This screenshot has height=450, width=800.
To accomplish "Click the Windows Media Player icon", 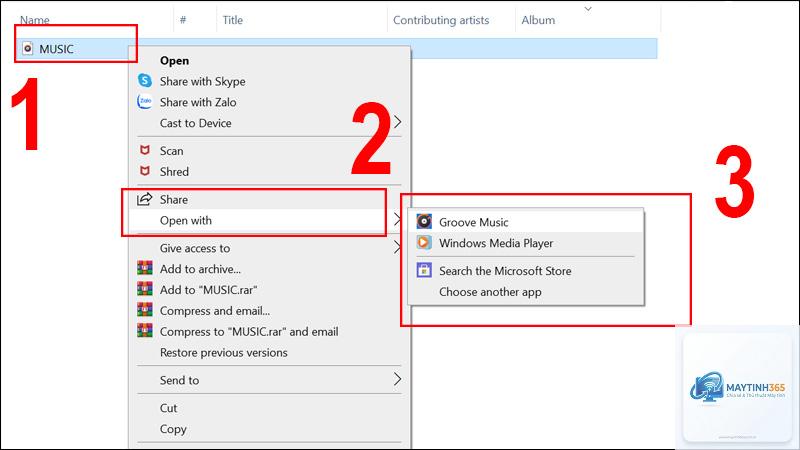I will click(424, 242).
